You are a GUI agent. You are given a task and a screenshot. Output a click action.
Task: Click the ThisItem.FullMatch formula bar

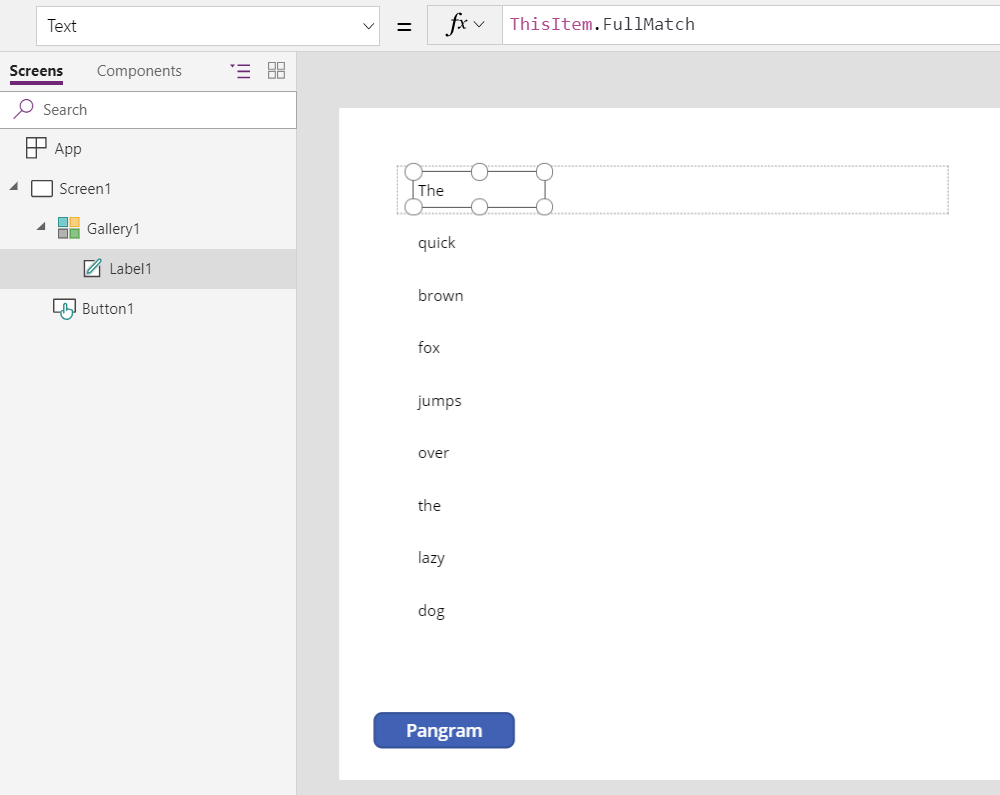tap(751, 25)
